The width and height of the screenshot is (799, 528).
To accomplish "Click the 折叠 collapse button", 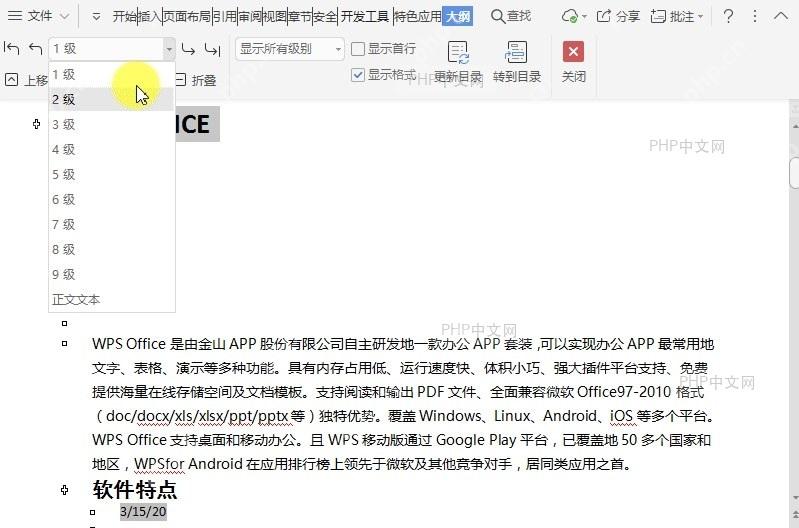I will click(196, 80).
